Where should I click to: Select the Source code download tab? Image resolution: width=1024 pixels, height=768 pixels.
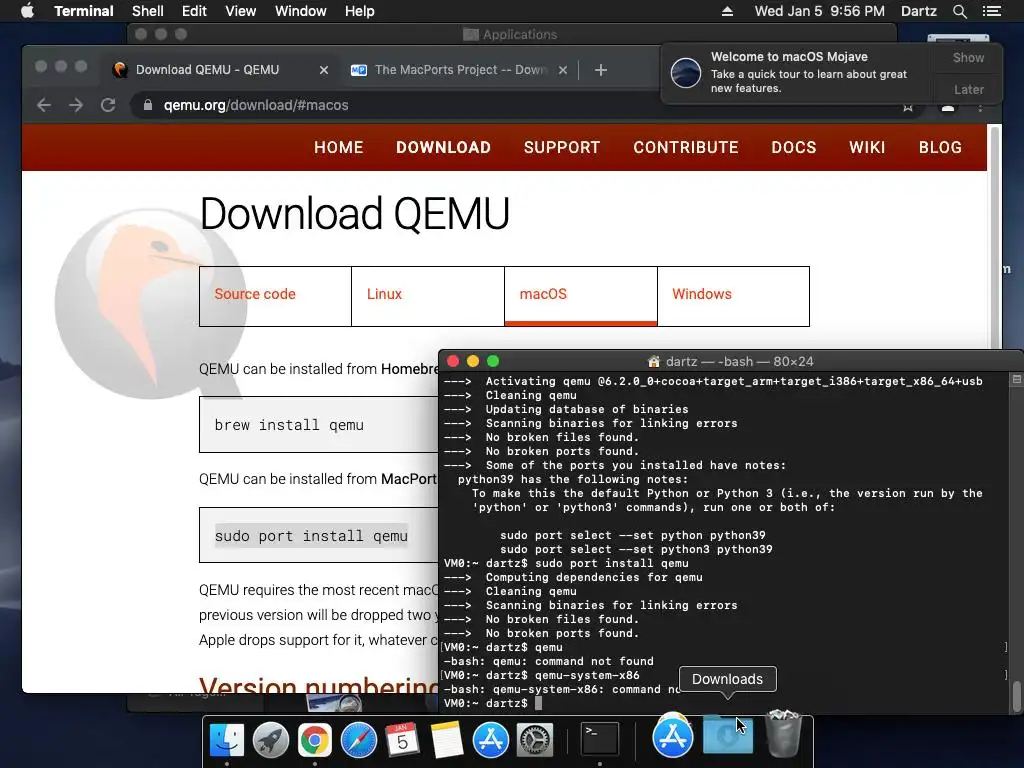pos(275,296)
